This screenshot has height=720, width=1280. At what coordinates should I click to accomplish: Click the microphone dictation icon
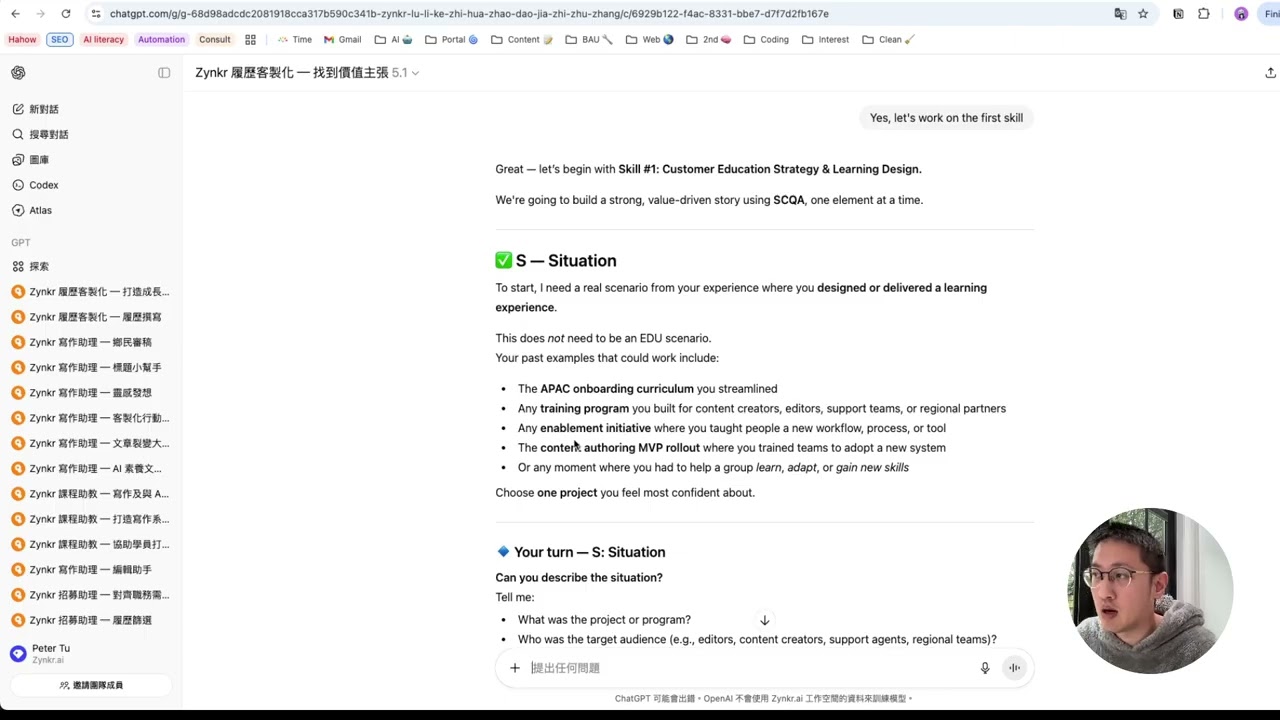pos(985,668)
